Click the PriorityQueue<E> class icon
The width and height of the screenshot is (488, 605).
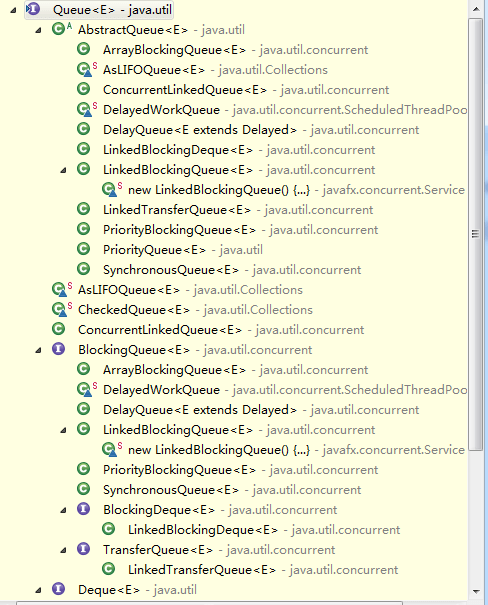83,249
